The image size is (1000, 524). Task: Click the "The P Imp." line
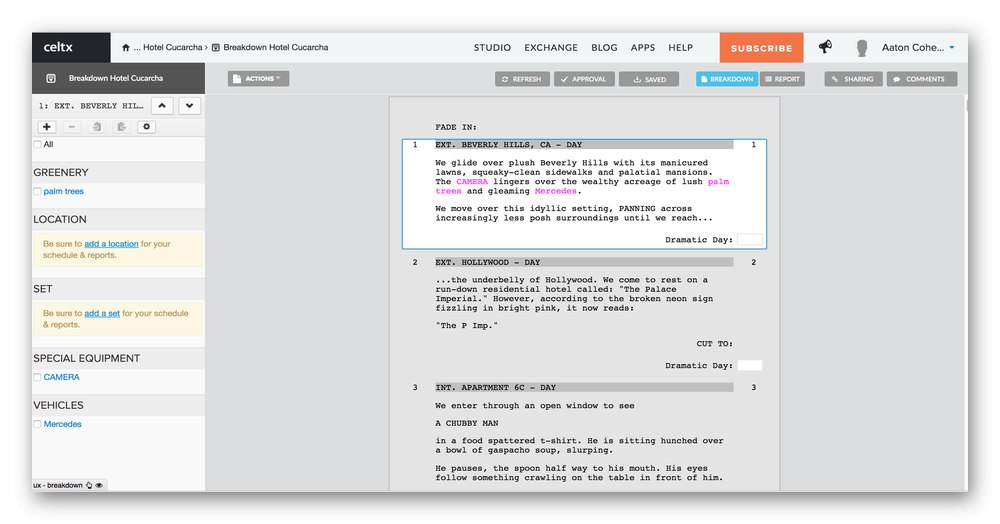click(x=466, y=326)
